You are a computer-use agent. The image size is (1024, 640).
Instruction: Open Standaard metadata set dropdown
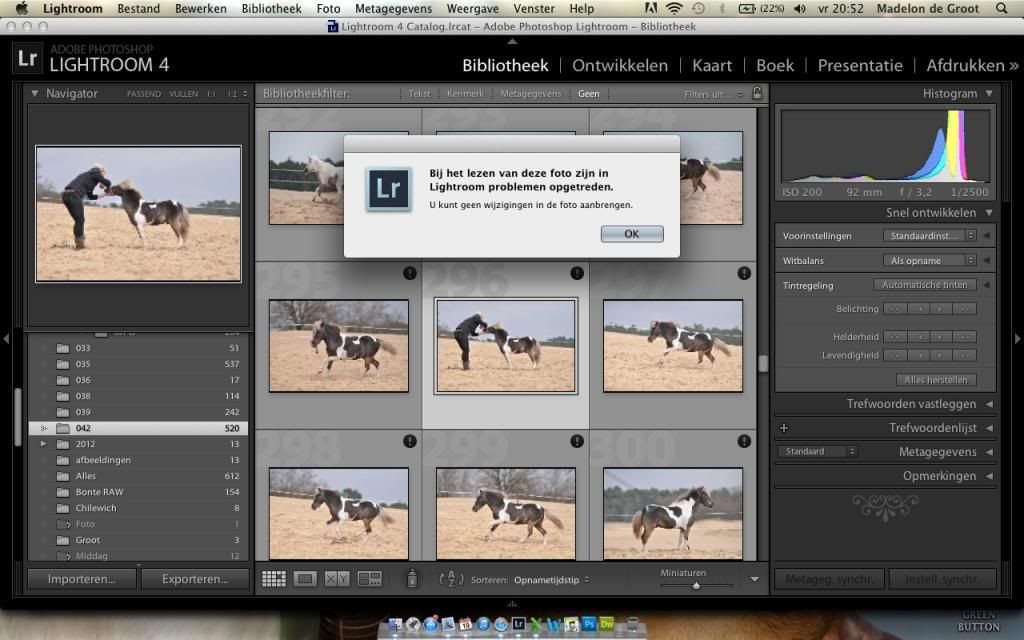(817, 451)
